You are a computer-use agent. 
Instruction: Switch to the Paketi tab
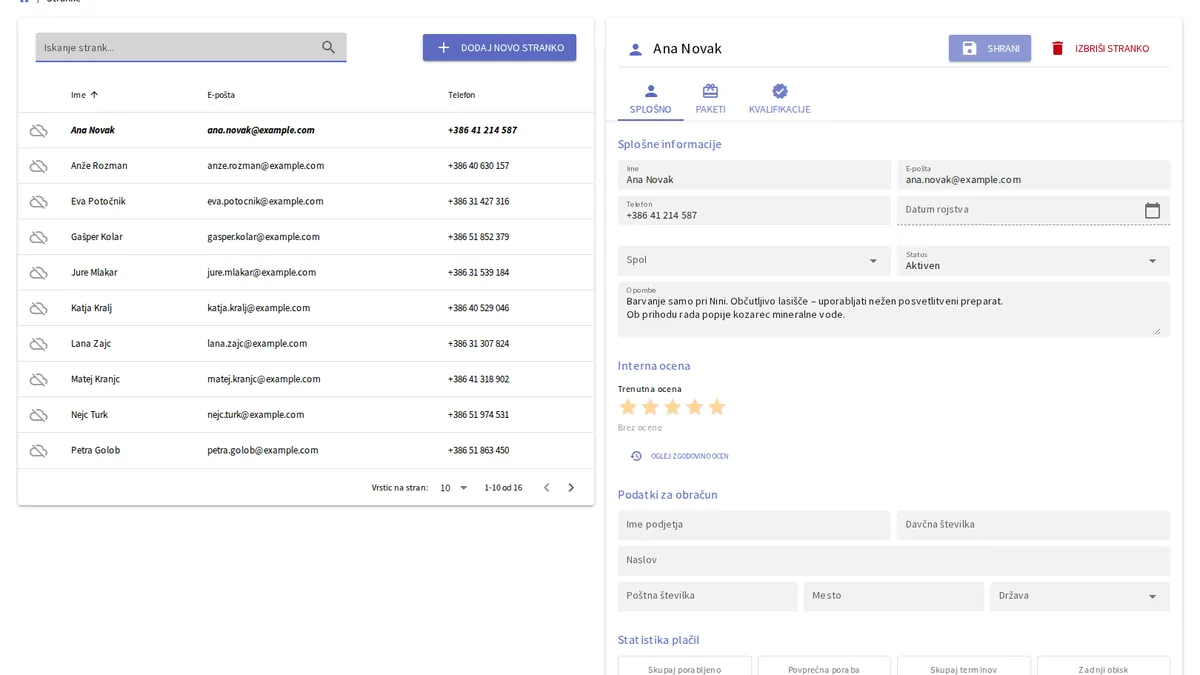710,99
